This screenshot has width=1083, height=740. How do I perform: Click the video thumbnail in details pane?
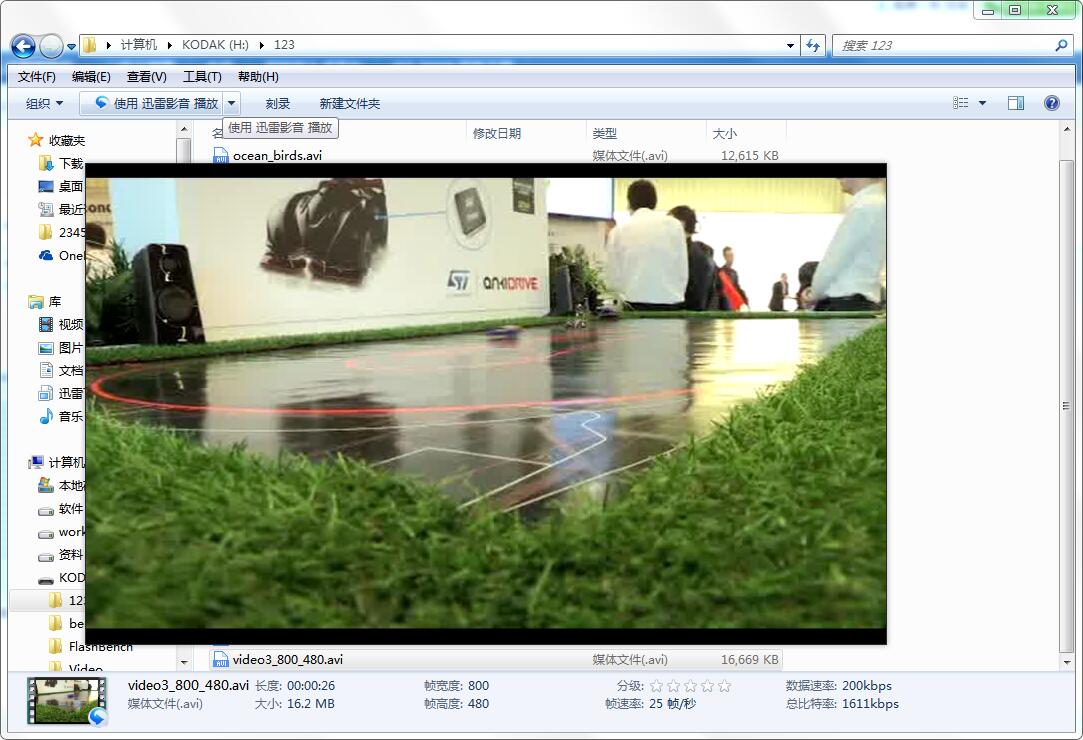pyautogui.click(x=67, y=701)
